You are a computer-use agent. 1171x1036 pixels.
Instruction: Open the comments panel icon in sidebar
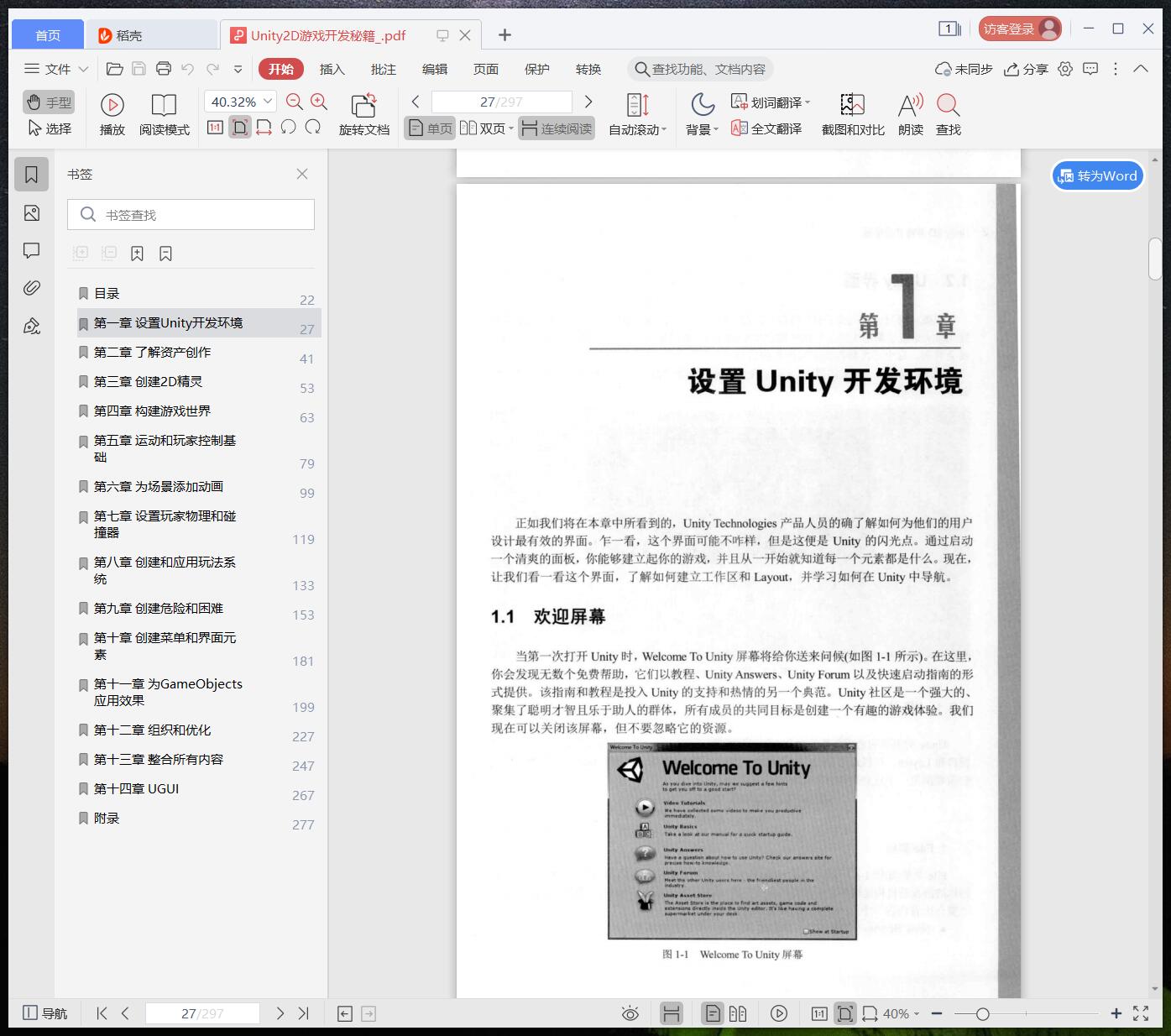tap(32, 251)
